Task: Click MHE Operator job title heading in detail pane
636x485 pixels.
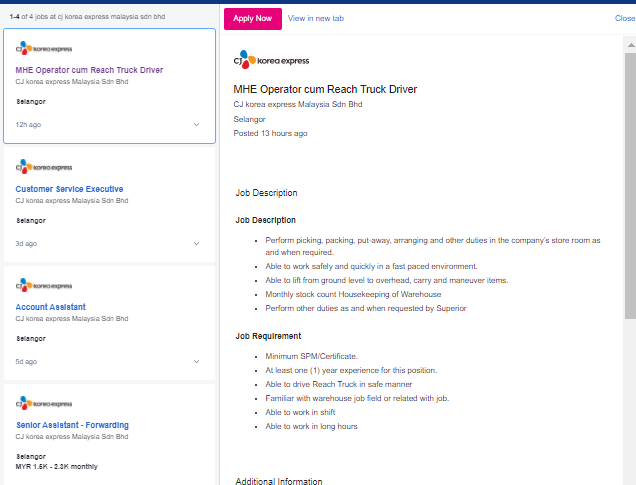Action: pyautogui.click(x=325, y=89)
